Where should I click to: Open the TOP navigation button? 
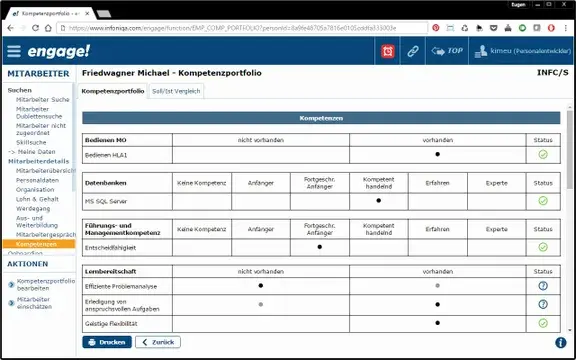point(447,51)
